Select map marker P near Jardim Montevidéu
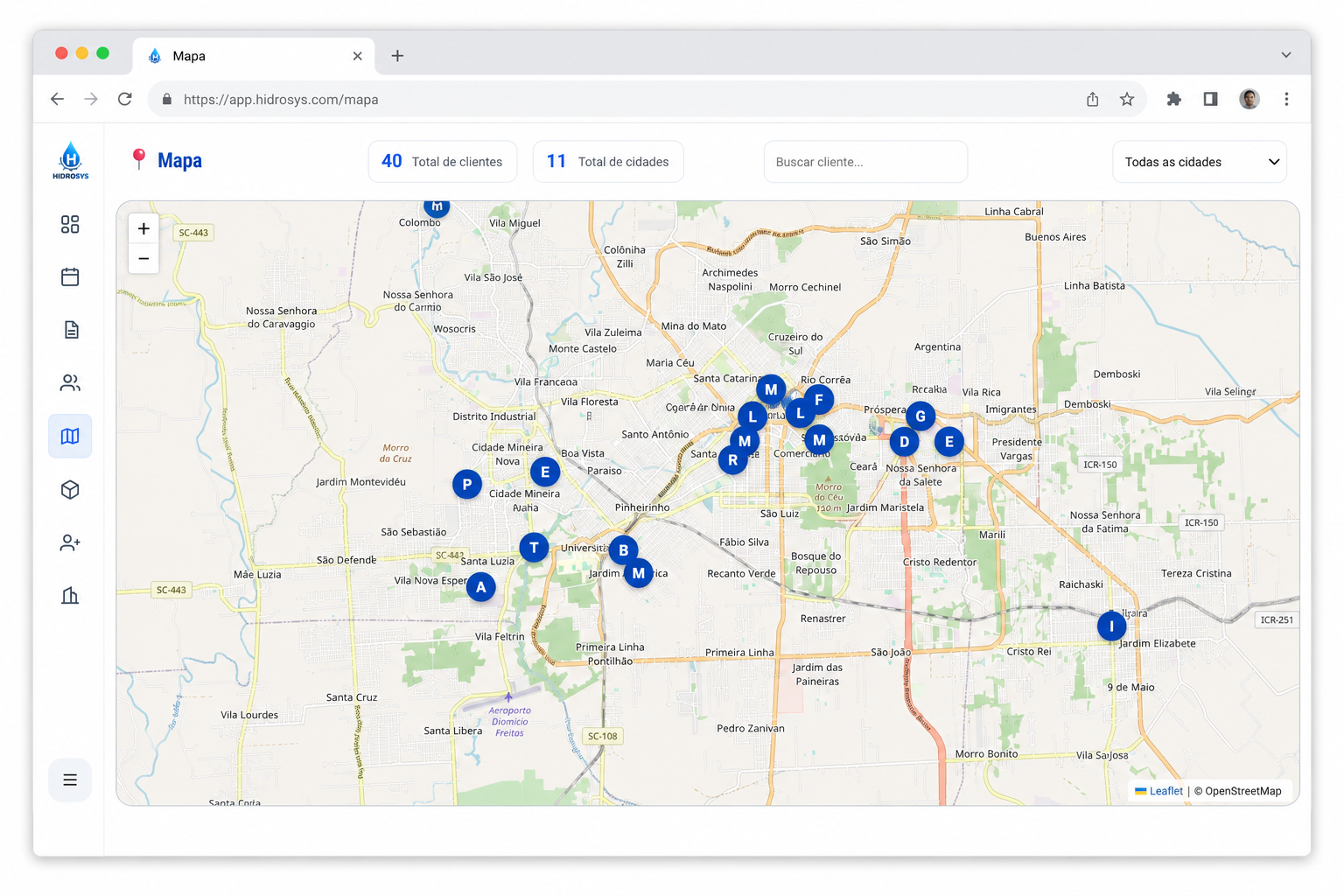 pos(467,484)
